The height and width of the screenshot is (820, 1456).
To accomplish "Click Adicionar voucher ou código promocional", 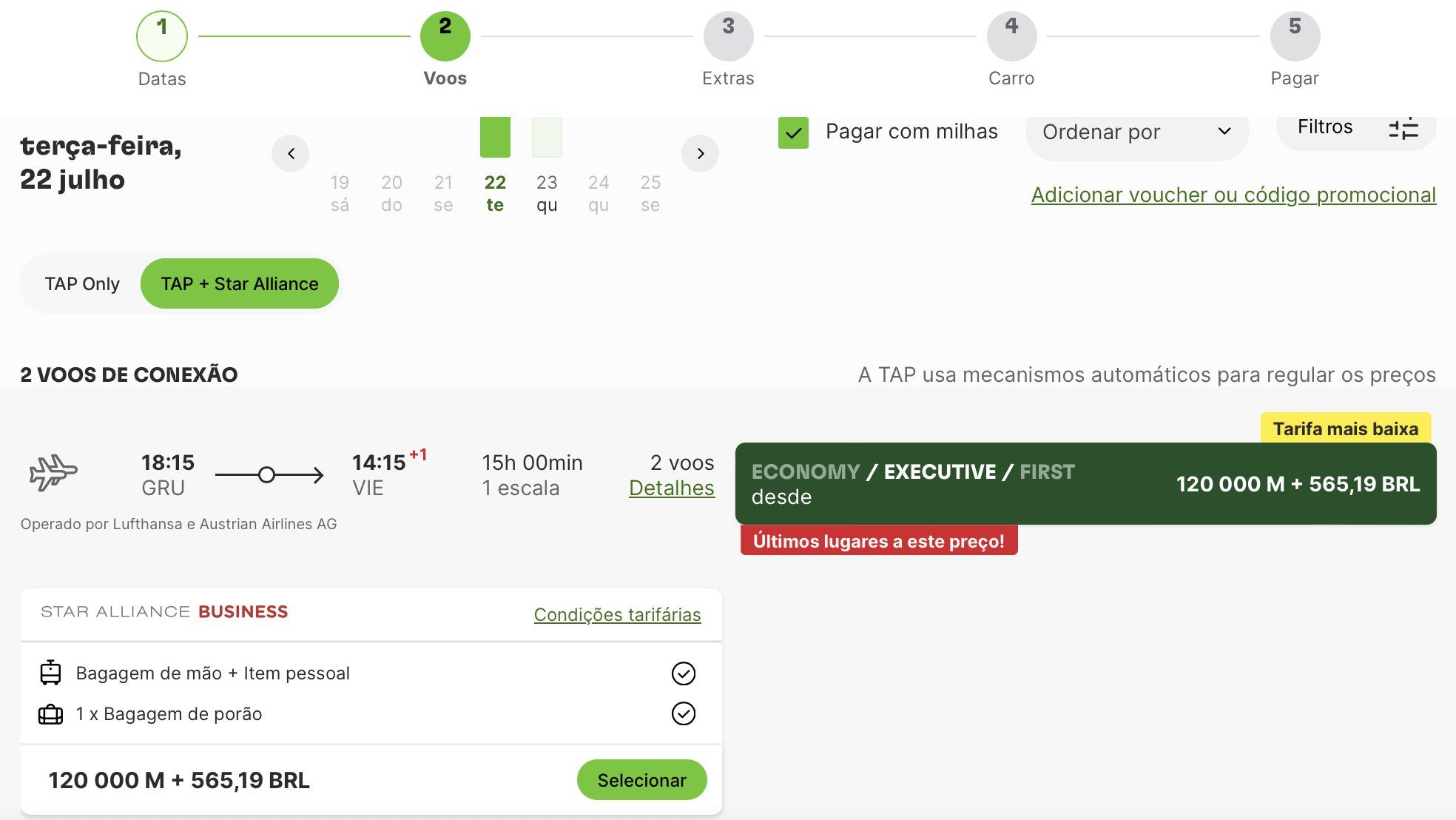I will click(1233, 195).
